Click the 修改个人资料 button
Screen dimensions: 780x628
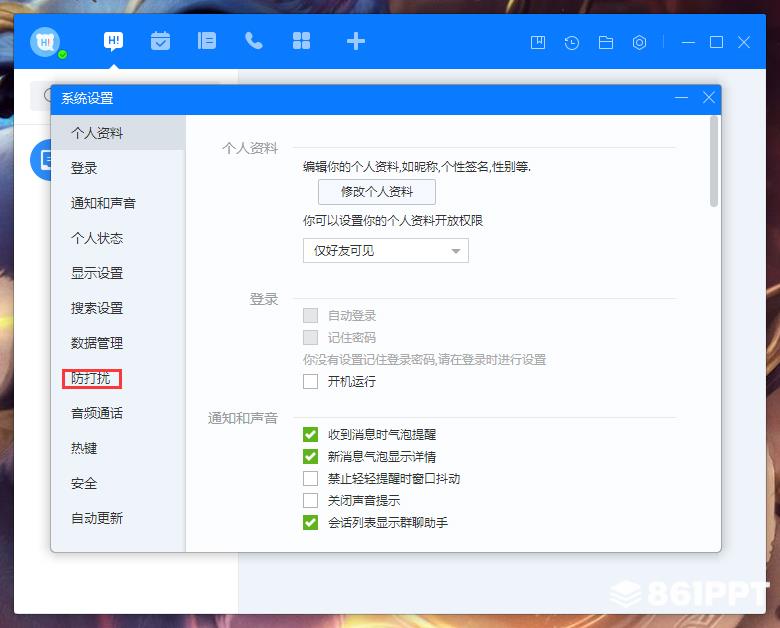coord(377,192)
